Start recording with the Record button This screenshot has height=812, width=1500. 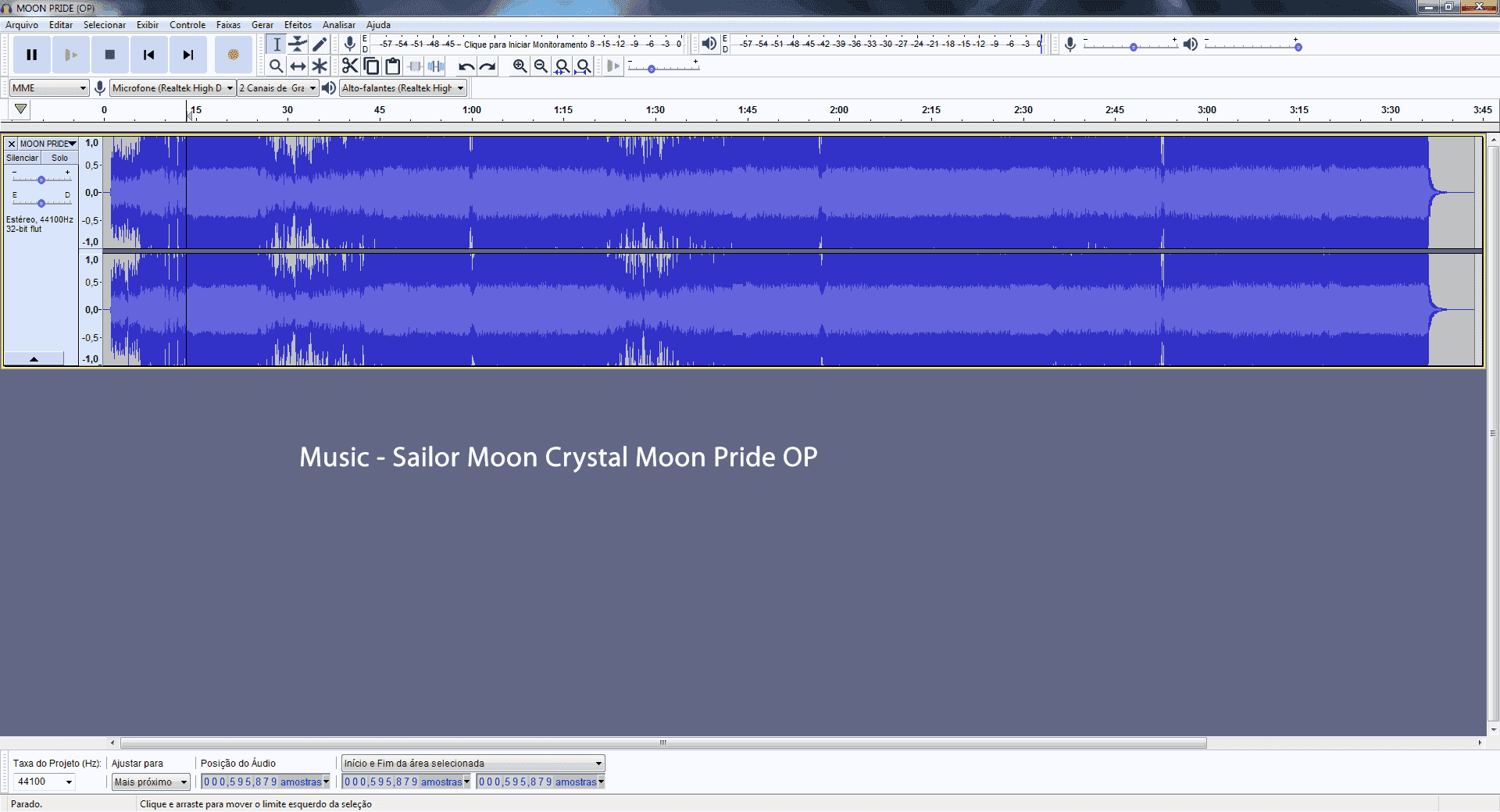click(x=233, y=55)
